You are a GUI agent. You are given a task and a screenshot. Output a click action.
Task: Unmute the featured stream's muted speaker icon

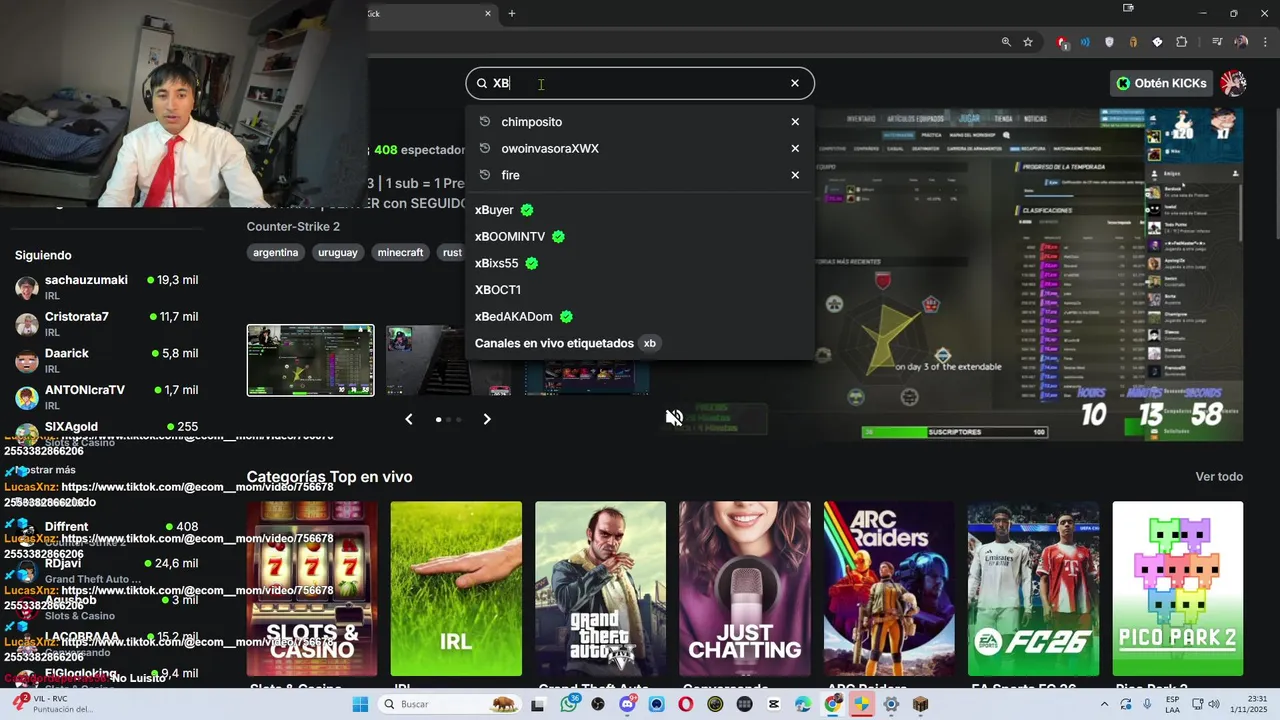click(x=675, y=417)
